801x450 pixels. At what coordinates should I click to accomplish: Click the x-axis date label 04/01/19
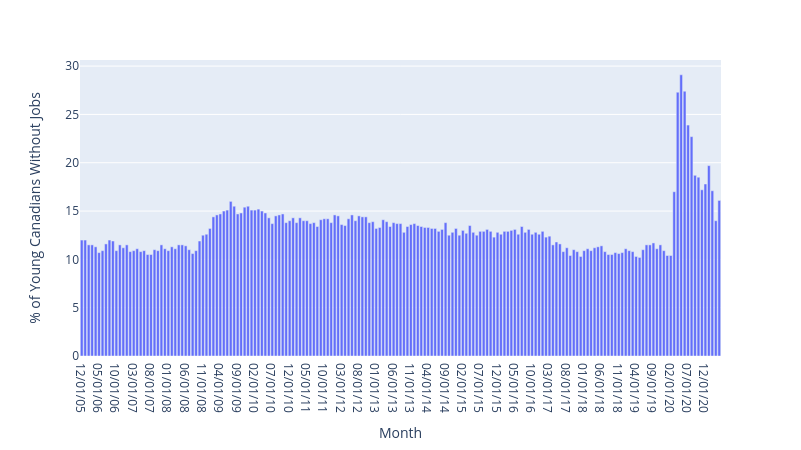click(635, 388)
